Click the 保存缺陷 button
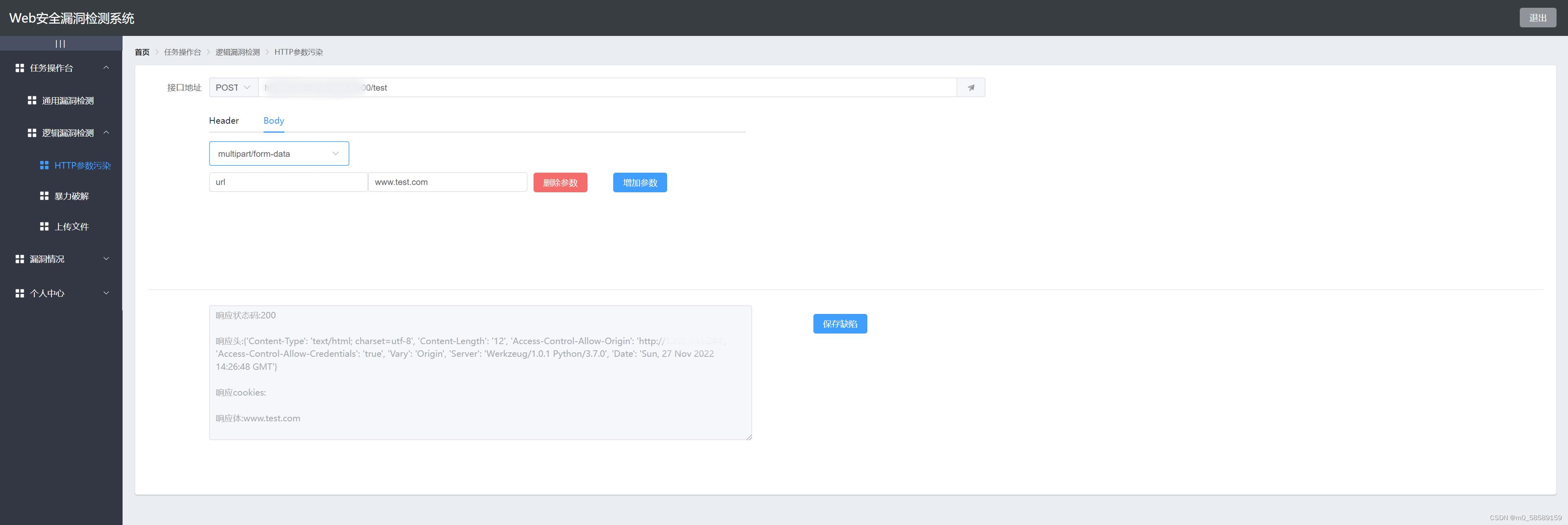Viewport: 1568px width, 525px height. coord(840,324)
